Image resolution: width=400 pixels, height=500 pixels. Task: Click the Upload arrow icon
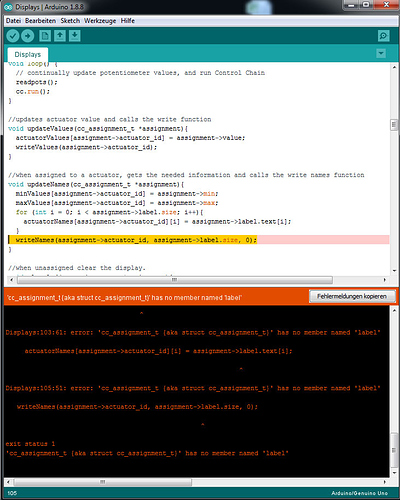[x=28, y=36]
